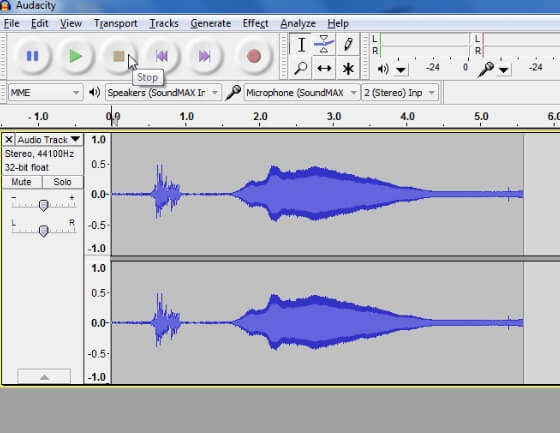560x433 pixels.
Task: Click the transport toolbar drag grip
Action: point(3,56)
